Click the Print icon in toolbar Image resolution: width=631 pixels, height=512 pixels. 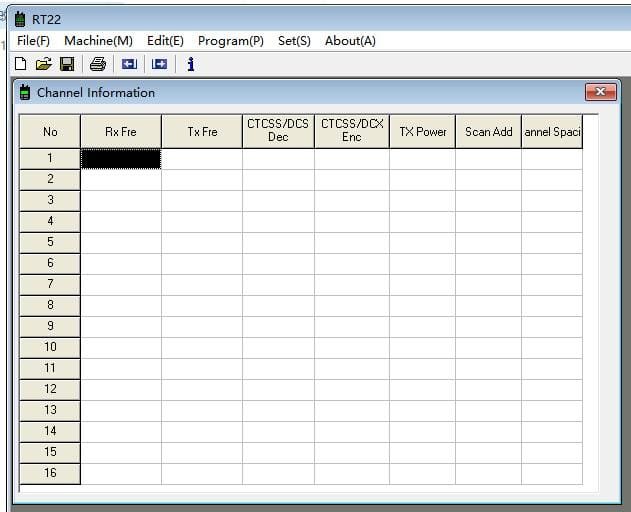tap(97, 64)
